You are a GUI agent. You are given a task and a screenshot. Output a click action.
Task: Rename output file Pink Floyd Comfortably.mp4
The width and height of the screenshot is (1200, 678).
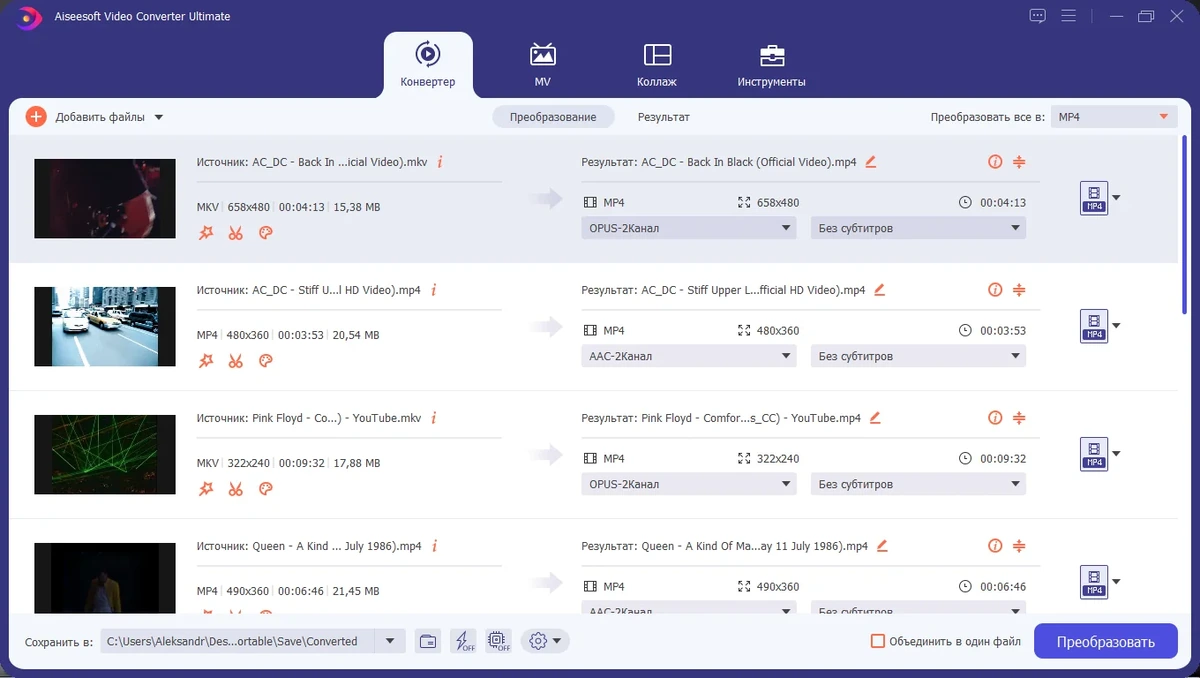(x=876, y=418)
